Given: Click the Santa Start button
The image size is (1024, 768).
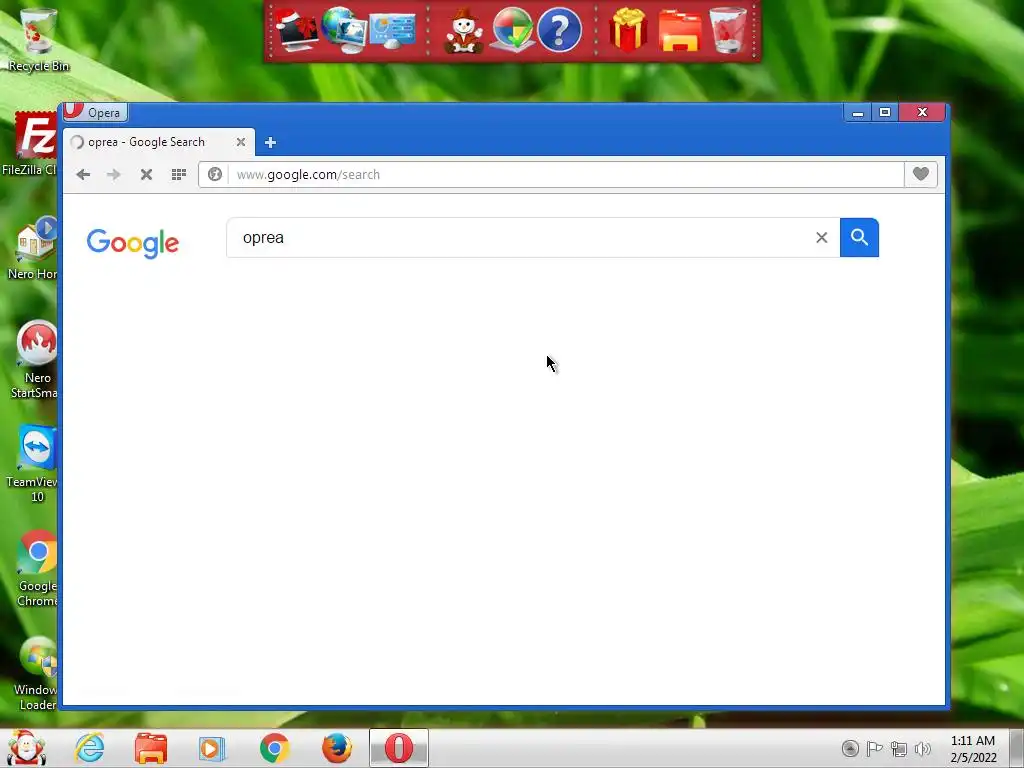Looking at the screenshot, I should click(x=27, y=748).
